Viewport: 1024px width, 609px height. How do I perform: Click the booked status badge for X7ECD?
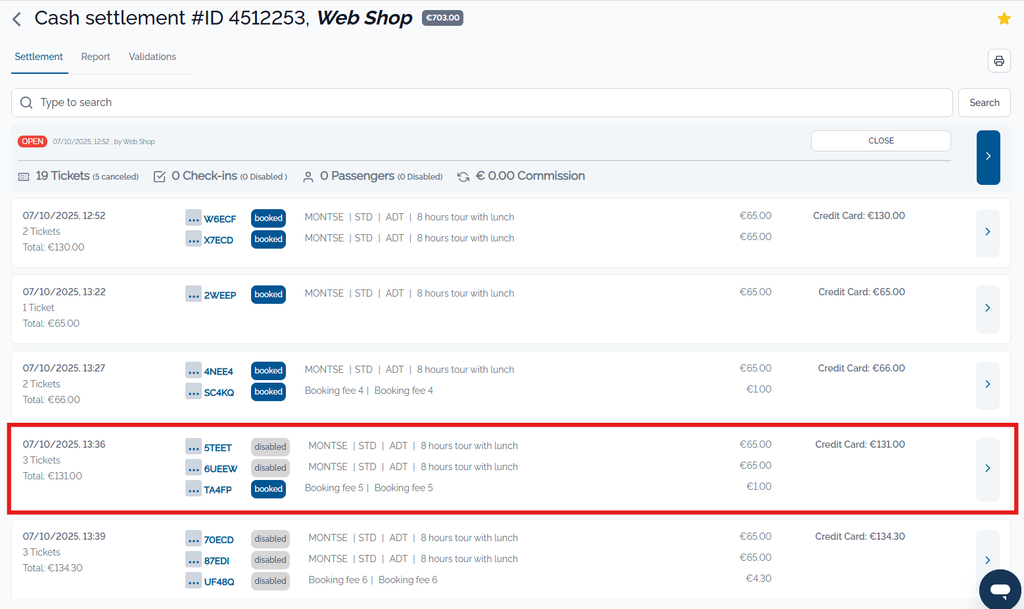pyautogui.click(x=268, y=239)
